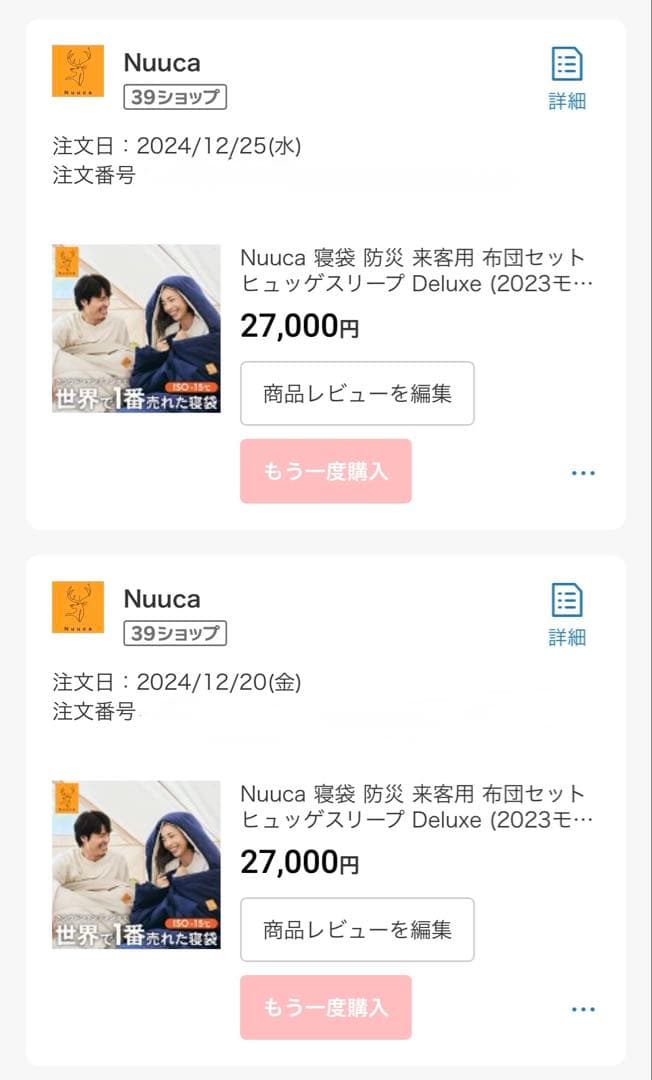Select the document-shaped details icon at top right

[x=566, y=63]
